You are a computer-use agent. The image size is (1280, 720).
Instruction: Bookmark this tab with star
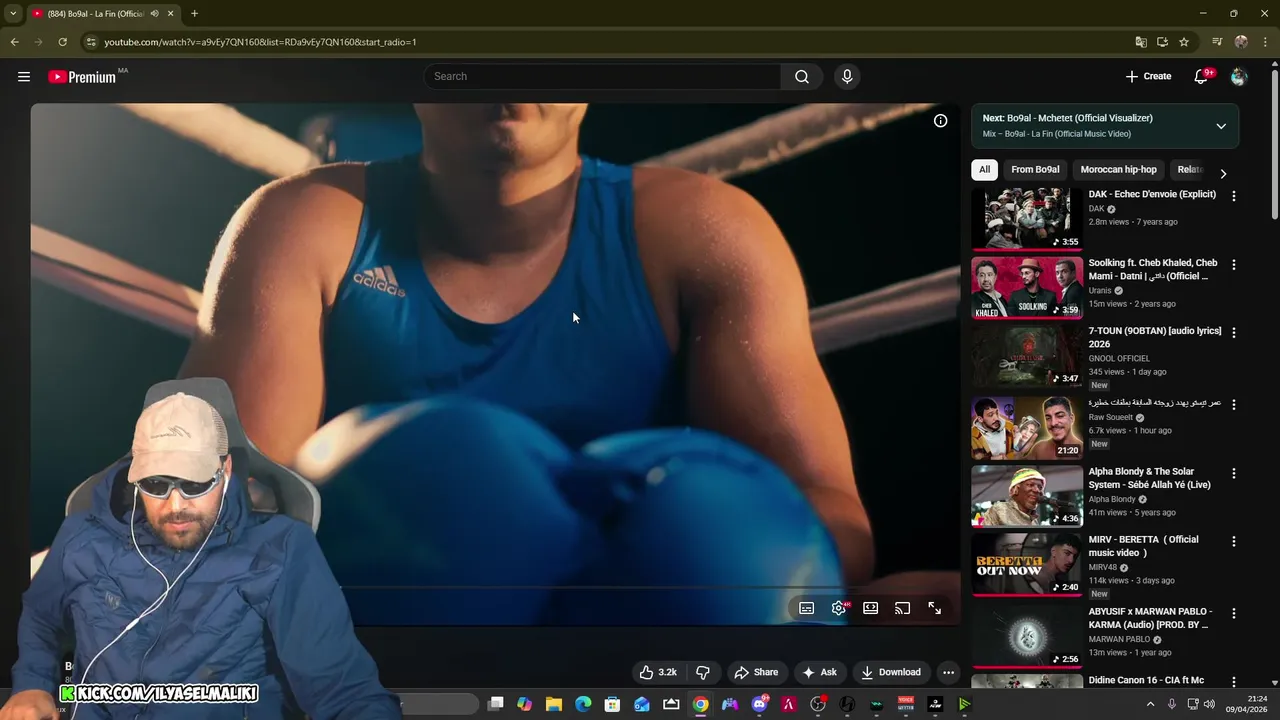tap(1184, 42)
